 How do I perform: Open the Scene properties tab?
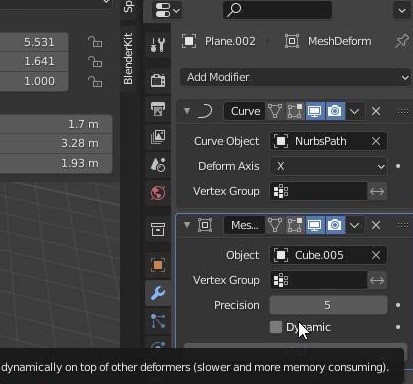tap(158, 164)
